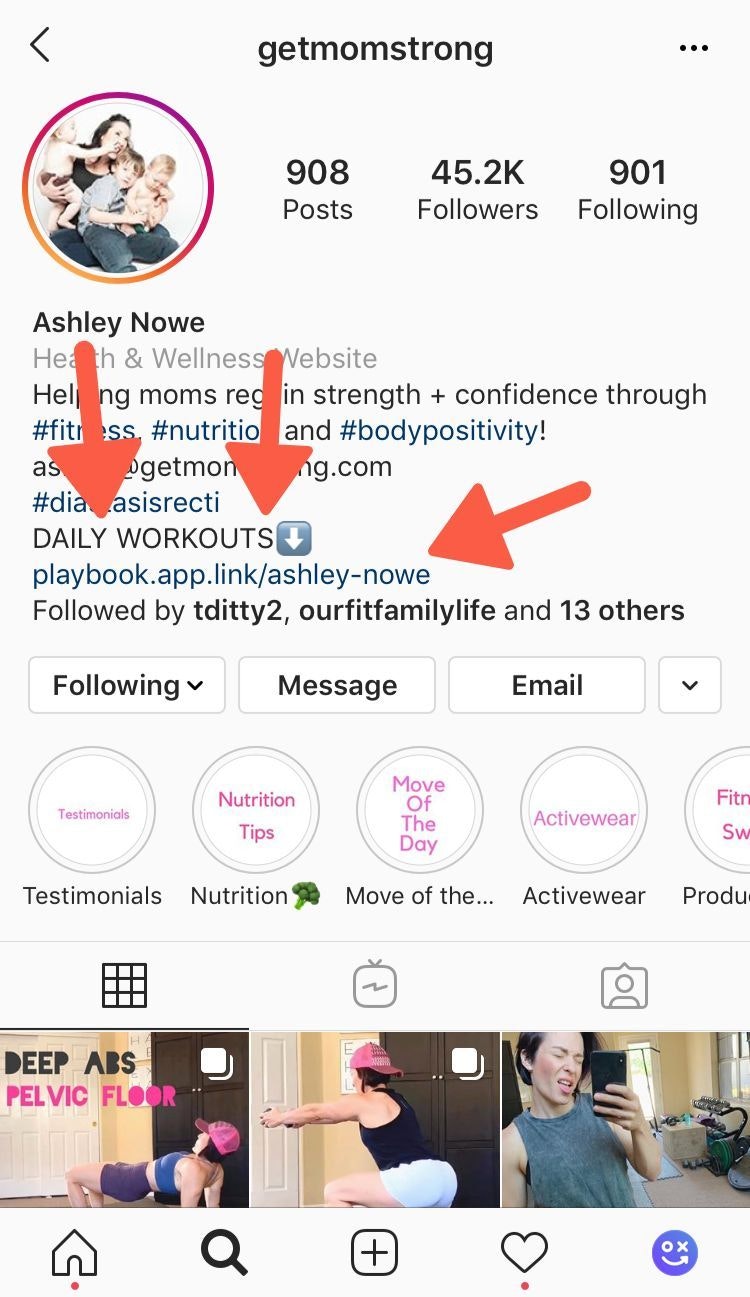Switch to the IGTV tab

coord(375,985)
